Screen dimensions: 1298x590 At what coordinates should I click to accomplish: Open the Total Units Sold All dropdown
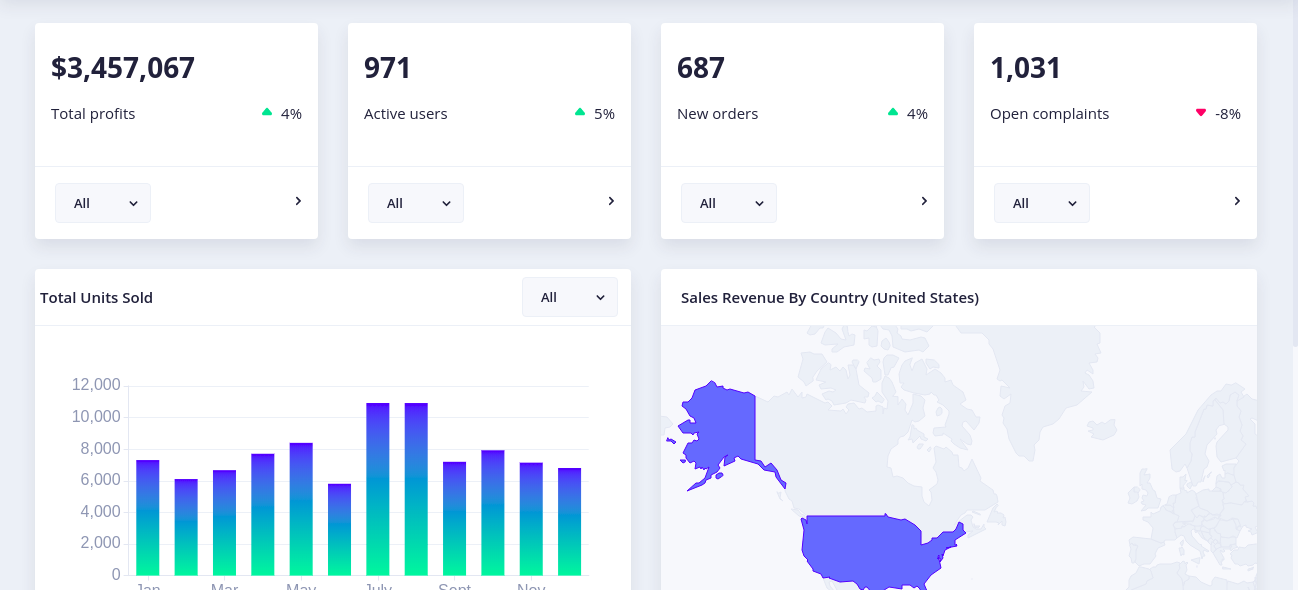click(570, 297)
